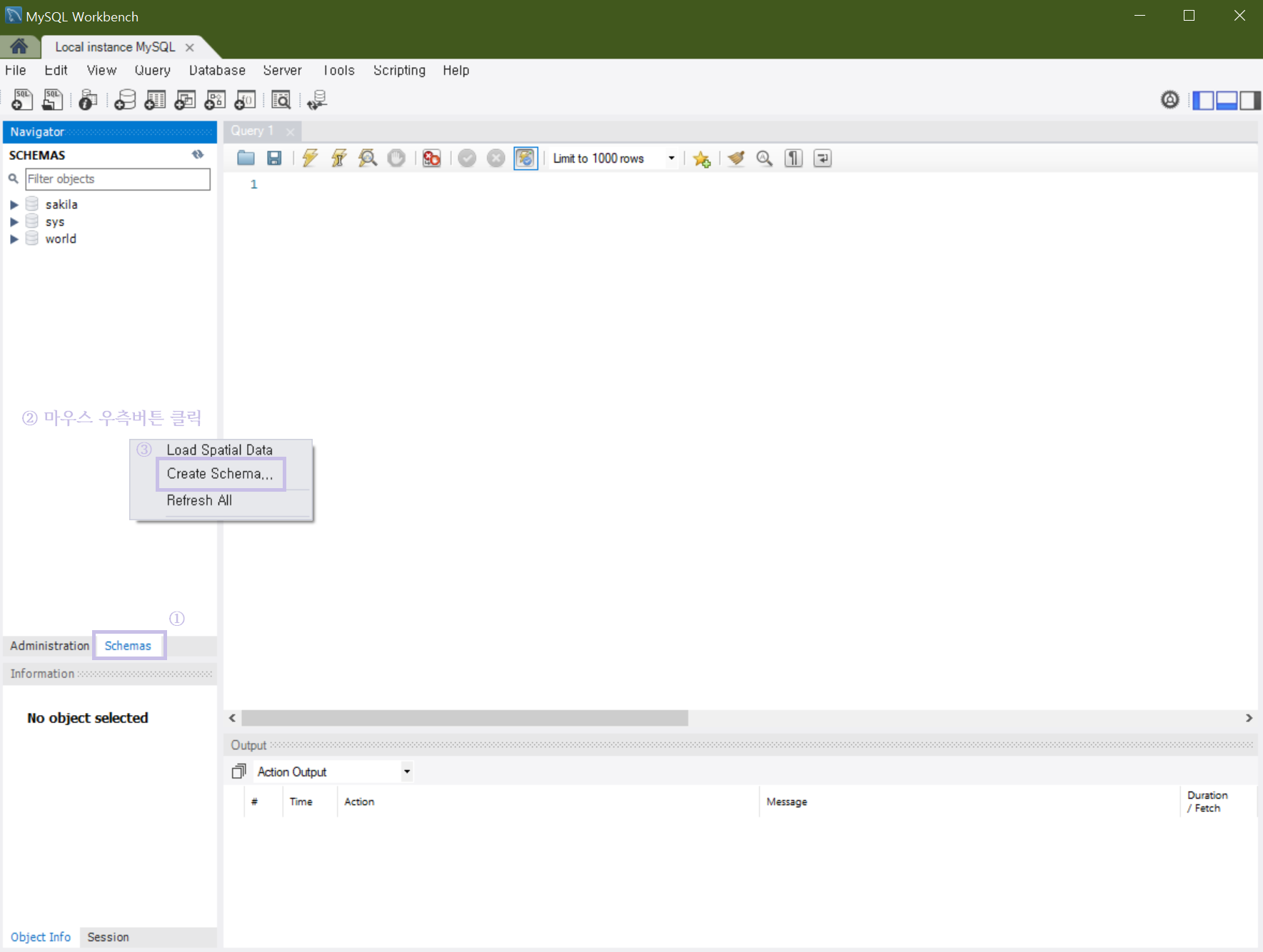Commit transaction checkmark icon
Viewport: 1263px width, 952px height.
tap(467, 158)
